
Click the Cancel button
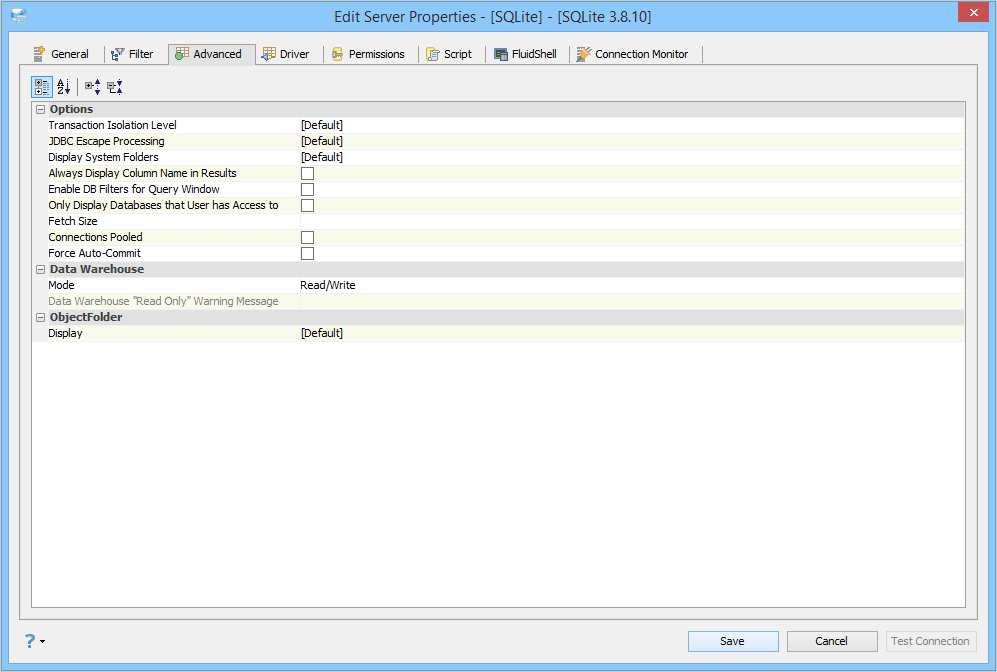pyautogui.click(x=832, y=641)
